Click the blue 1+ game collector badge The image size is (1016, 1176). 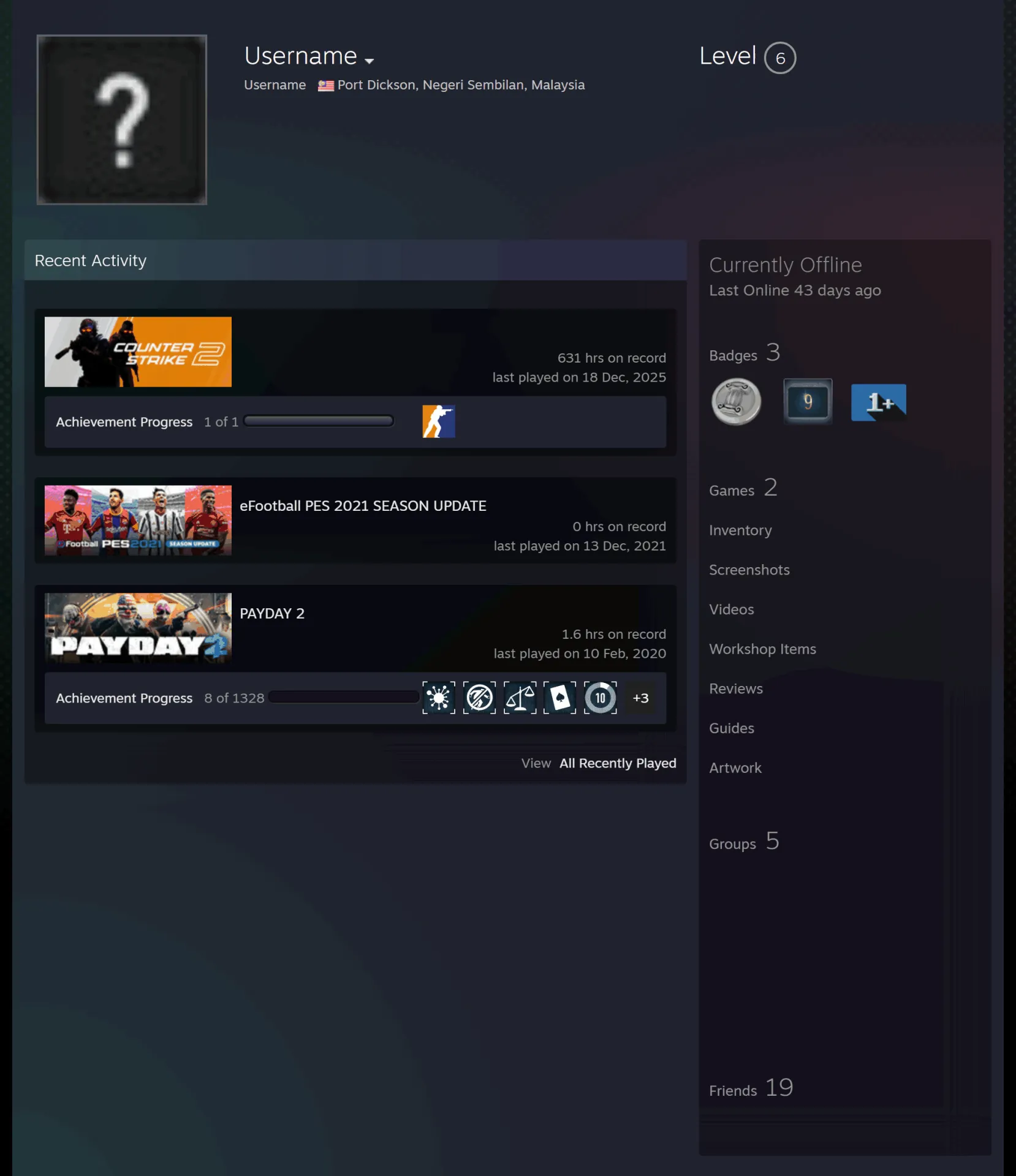[x=879, y=402]
